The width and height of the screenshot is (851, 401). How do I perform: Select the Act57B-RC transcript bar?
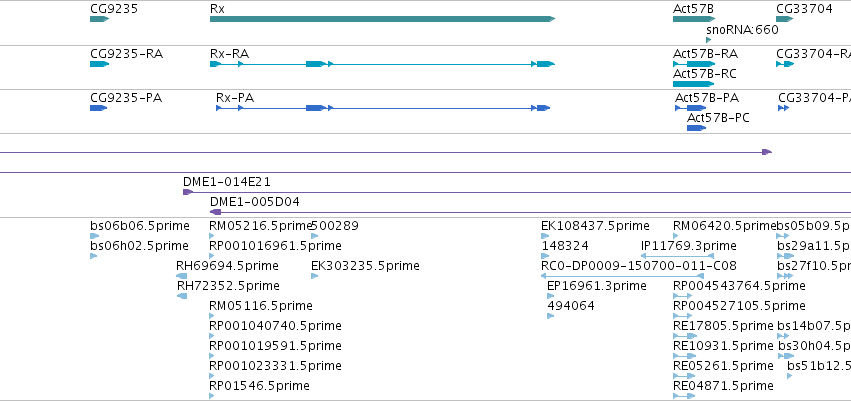[693, 84]
